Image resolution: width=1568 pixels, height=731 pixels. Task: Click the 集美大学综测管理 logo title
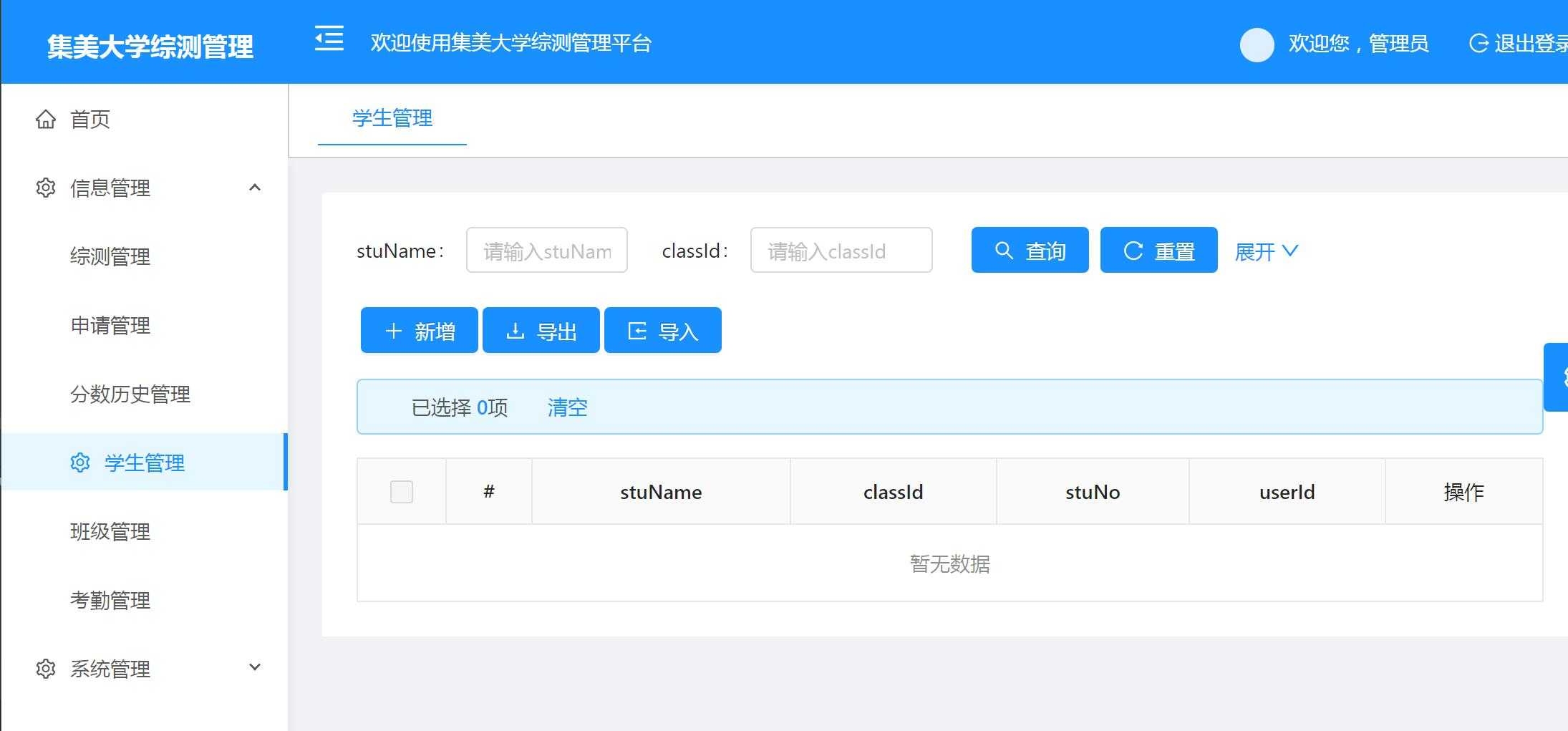click(150, 47)
